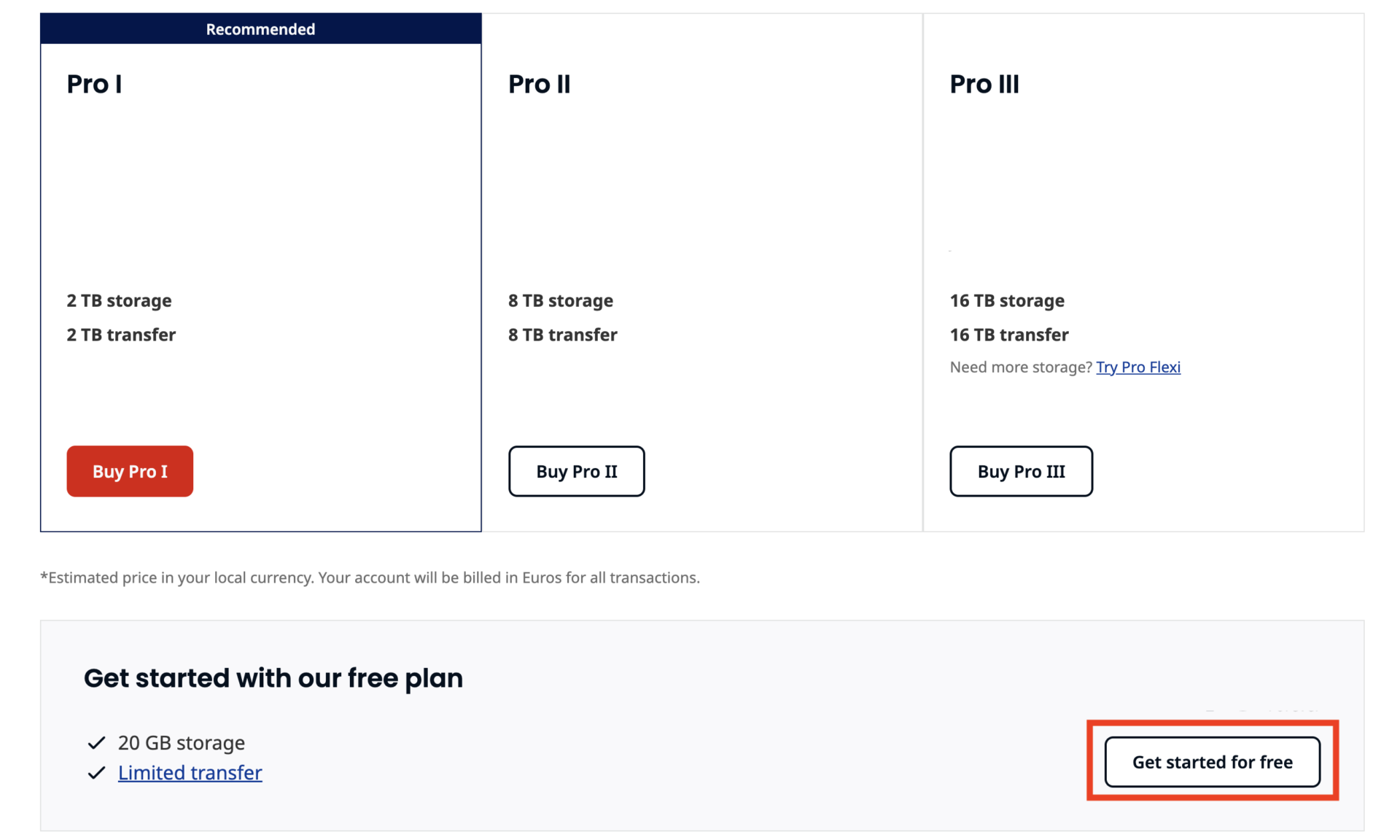Click the Need more storage text
The width and height of the screenshot is (1400, 840).
pos(1019,367)
